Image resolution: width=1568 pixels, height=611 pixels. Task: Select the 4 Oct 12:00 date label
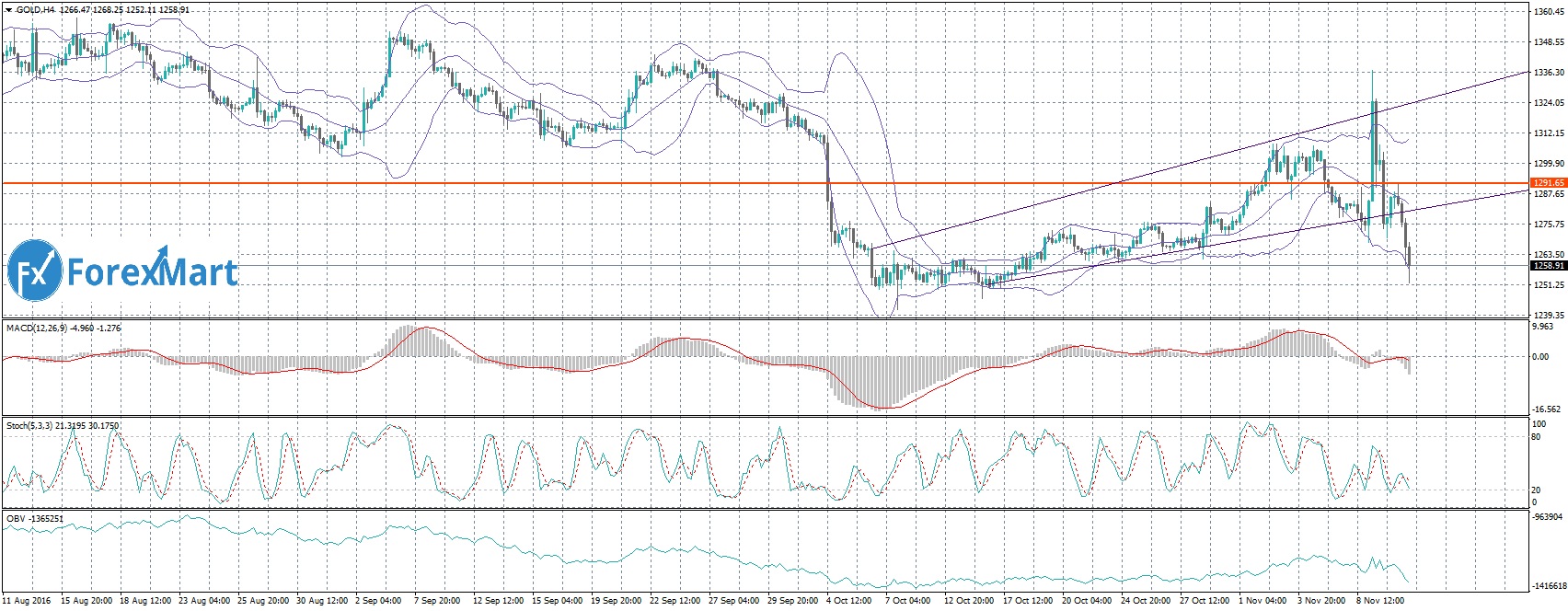point(847,601)
